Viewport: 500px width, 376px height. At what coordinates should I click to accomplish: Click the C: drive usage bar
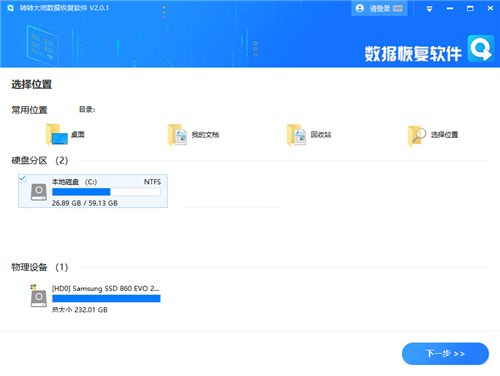pos(106,192)
